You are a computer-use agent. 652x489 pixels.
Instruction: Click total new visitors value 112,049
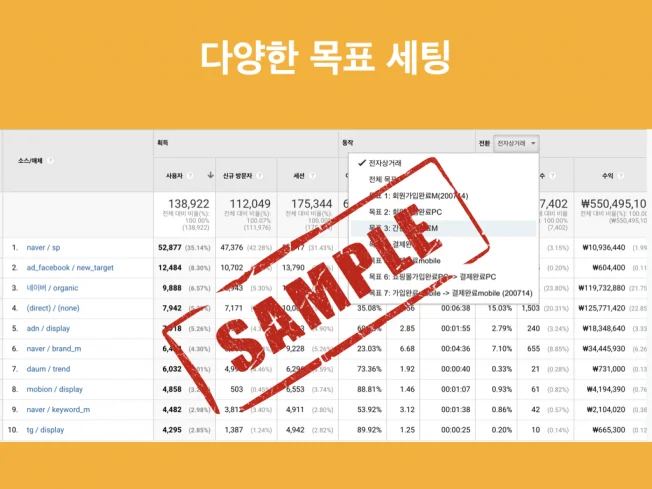point(250,204)
